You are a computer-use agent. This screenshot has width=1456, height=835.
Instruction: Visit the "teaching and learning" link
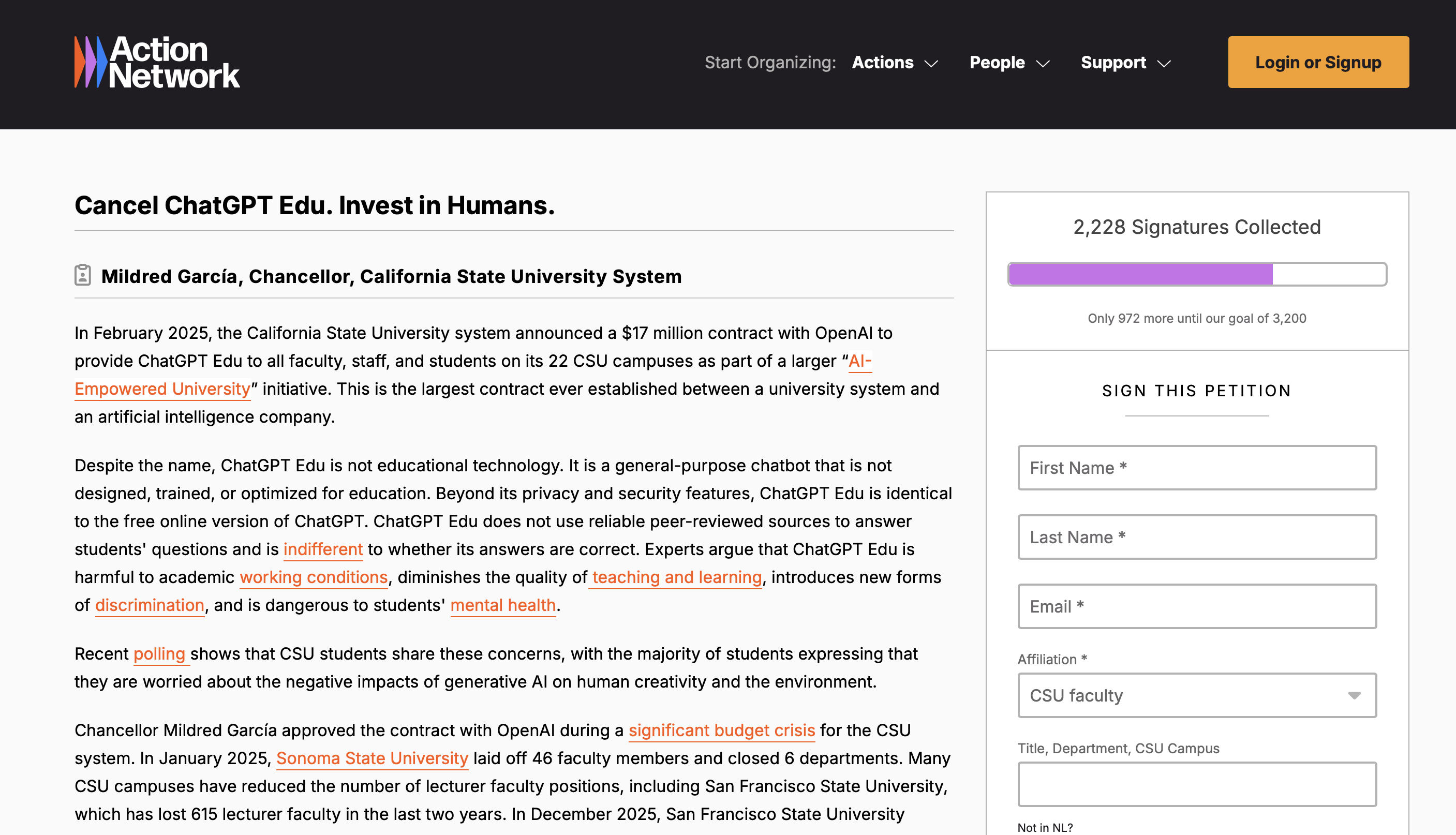coord(677,577)
